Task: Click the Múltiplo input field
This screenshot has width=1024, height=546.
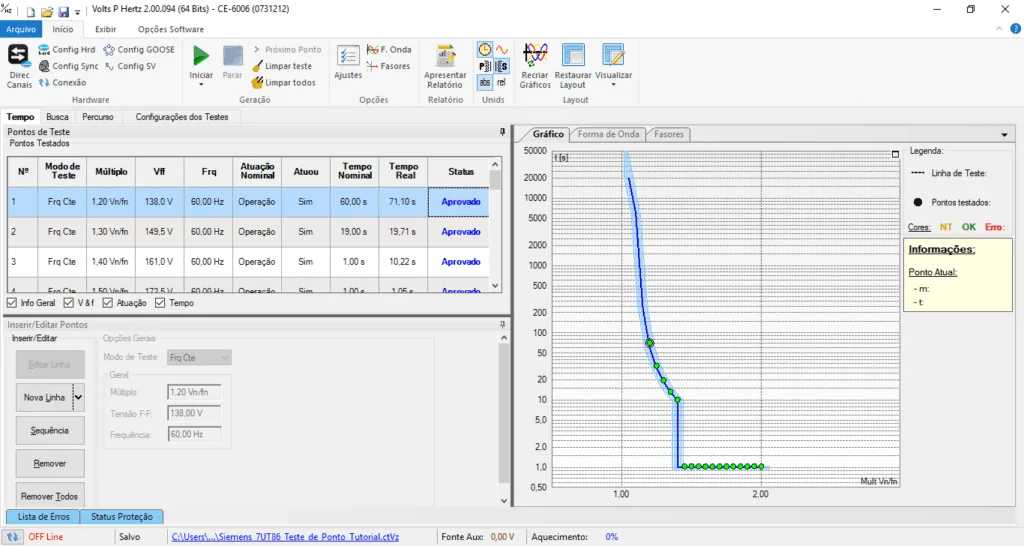Action: point(195,392)
